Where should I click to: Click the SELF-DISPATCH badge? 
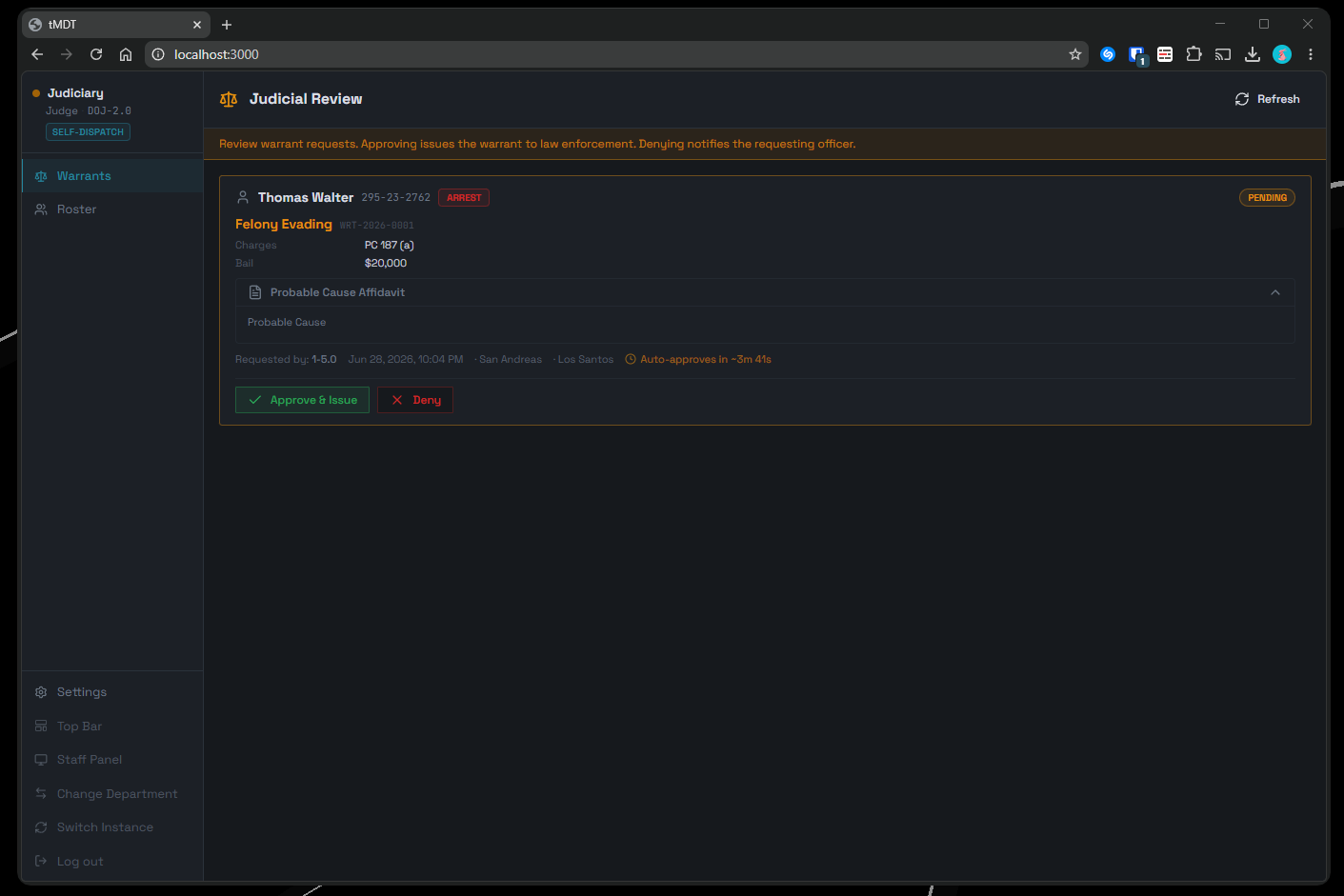(x=88, y=132)
